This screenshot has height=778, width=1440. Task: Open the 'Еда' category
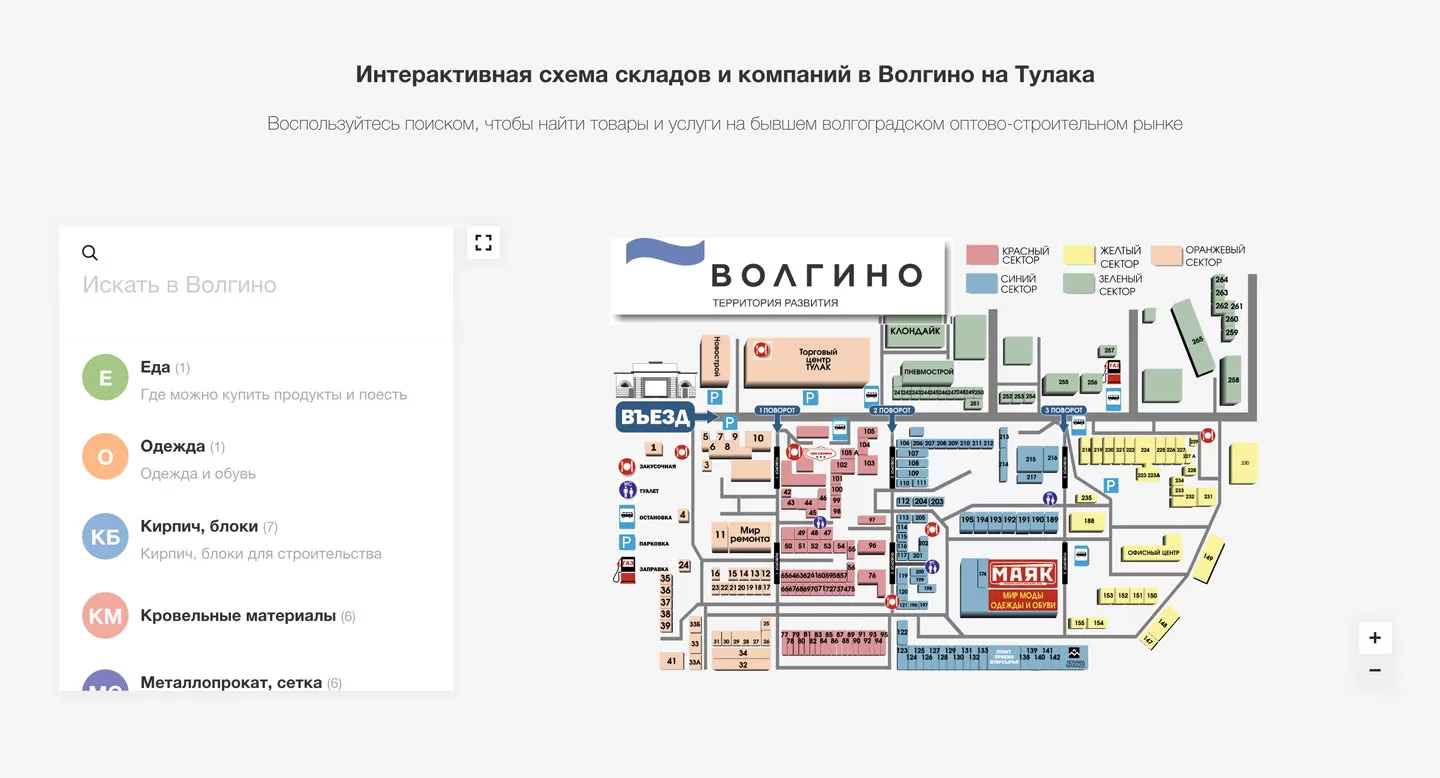tap(256, 379)
